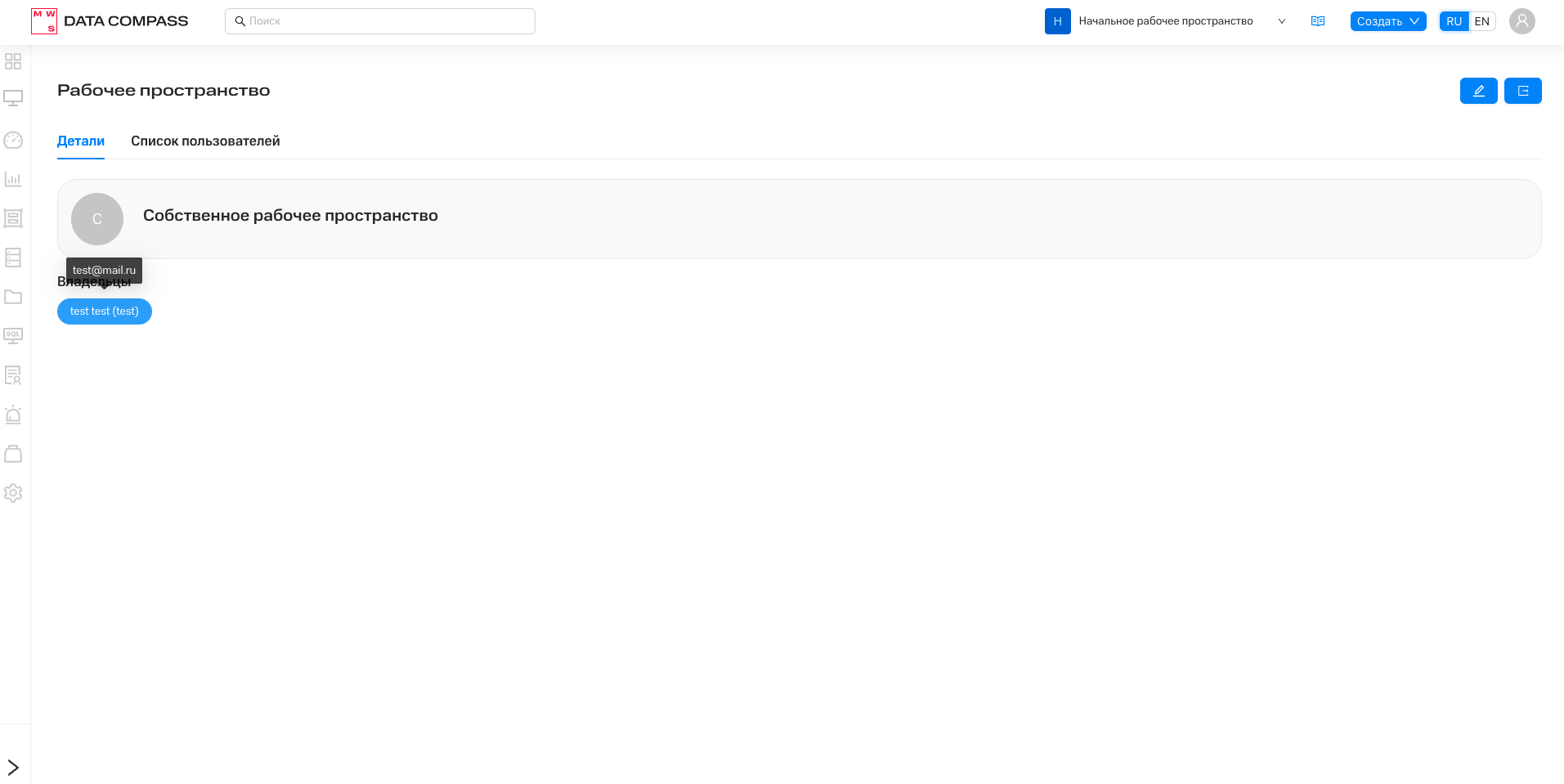Click into the Поиск search field
The height and width of the screenshot is (784, 1564).
tap(380, 21)
